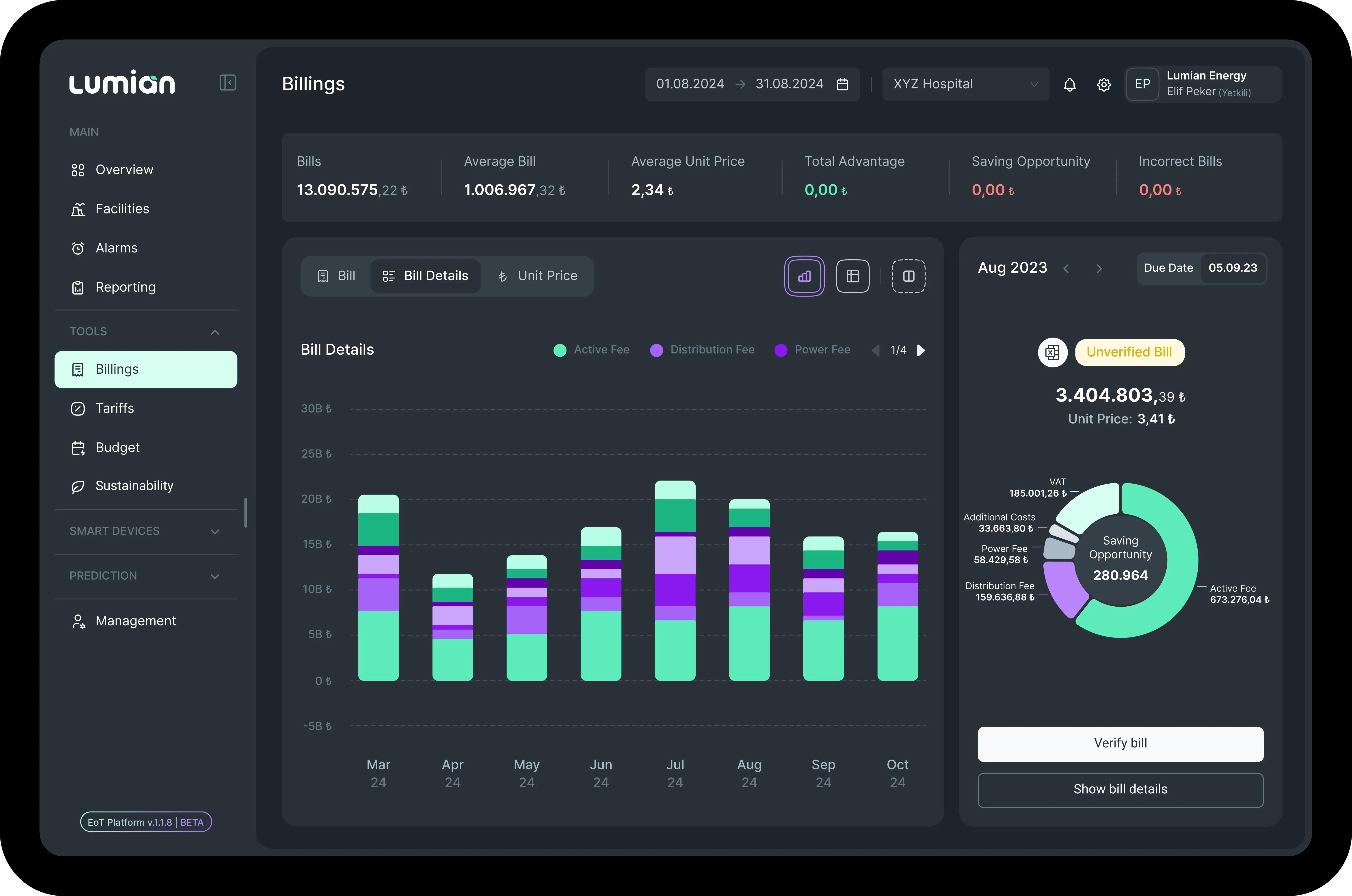The height and width of the screenshot is (896, 1352).
Task: Collapse the TOOLS section
Action: [x=215, y=332]
